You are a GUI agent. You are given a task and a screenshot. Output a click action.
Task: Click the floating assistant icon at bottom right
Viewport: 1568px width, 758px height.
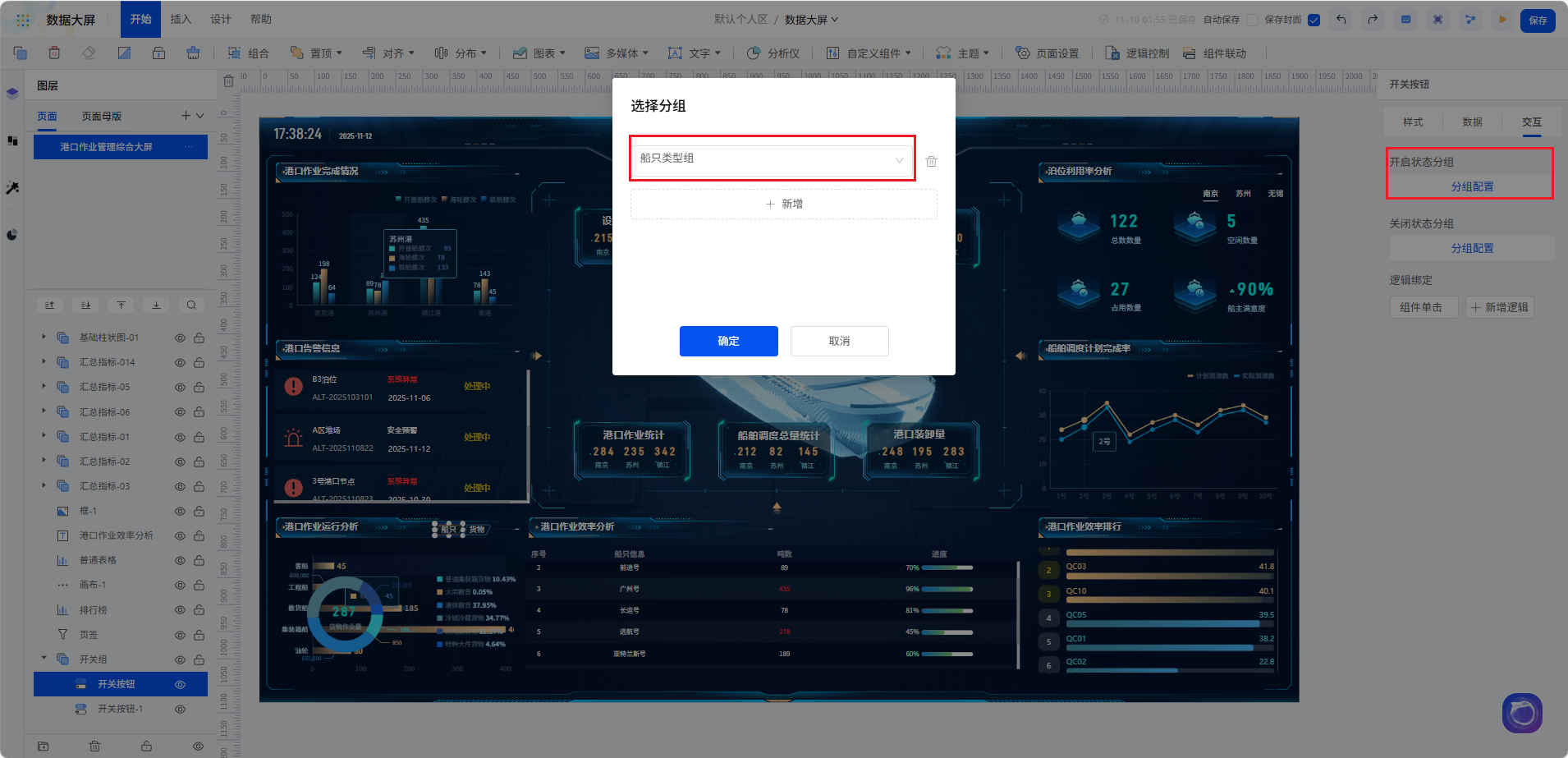[1522, 713]
